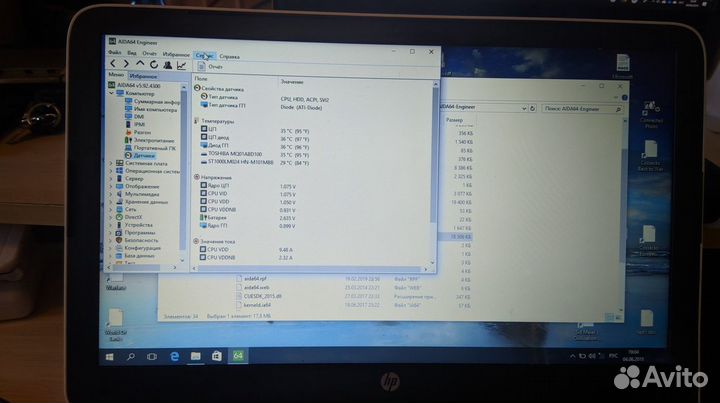Collapse the Компьютер tree node
This screenshot has width=720, height=403.
(x=112, y=93)
